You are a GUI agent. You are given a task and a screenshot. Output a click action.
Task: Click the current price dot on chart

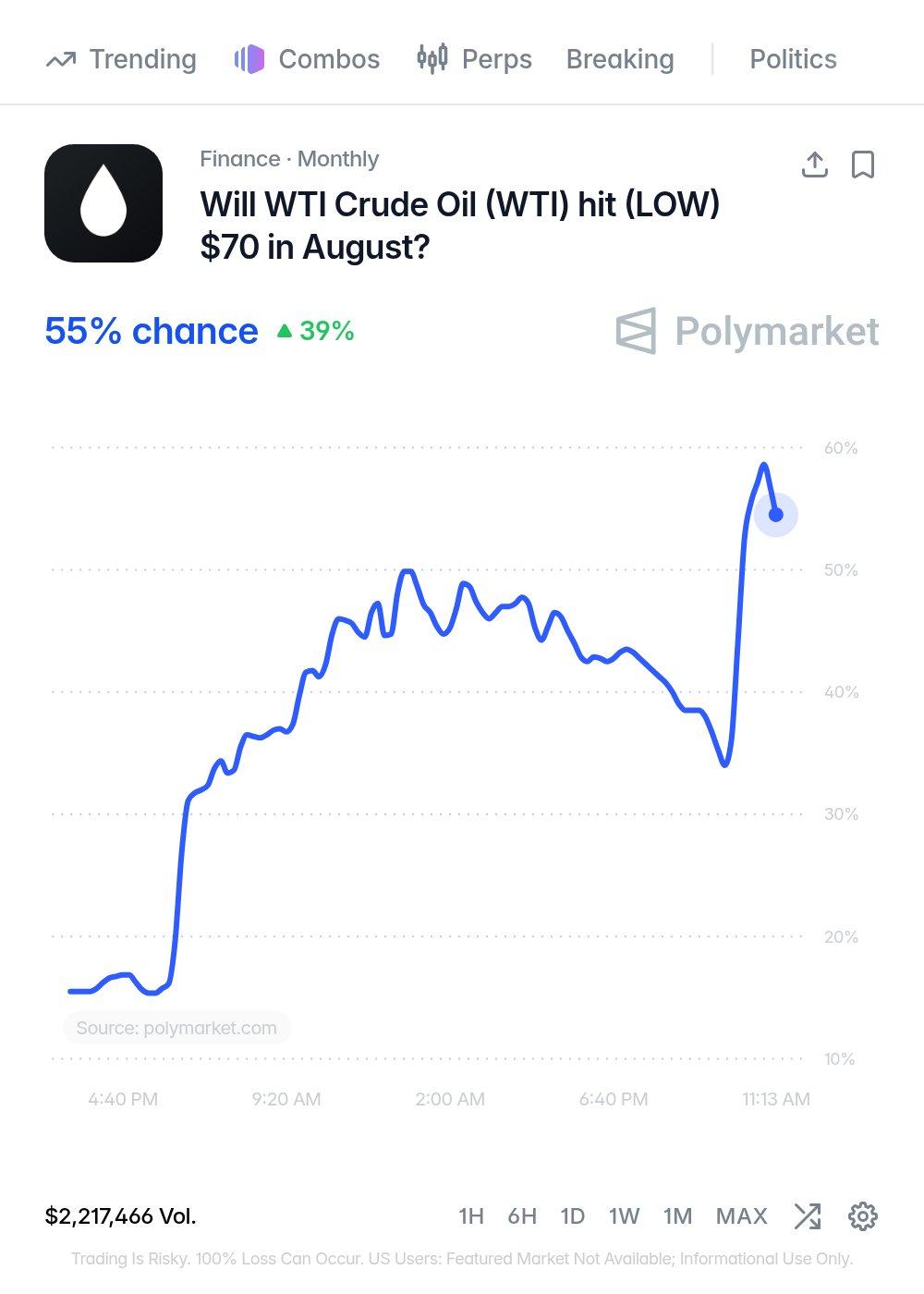tap(776, 515)
